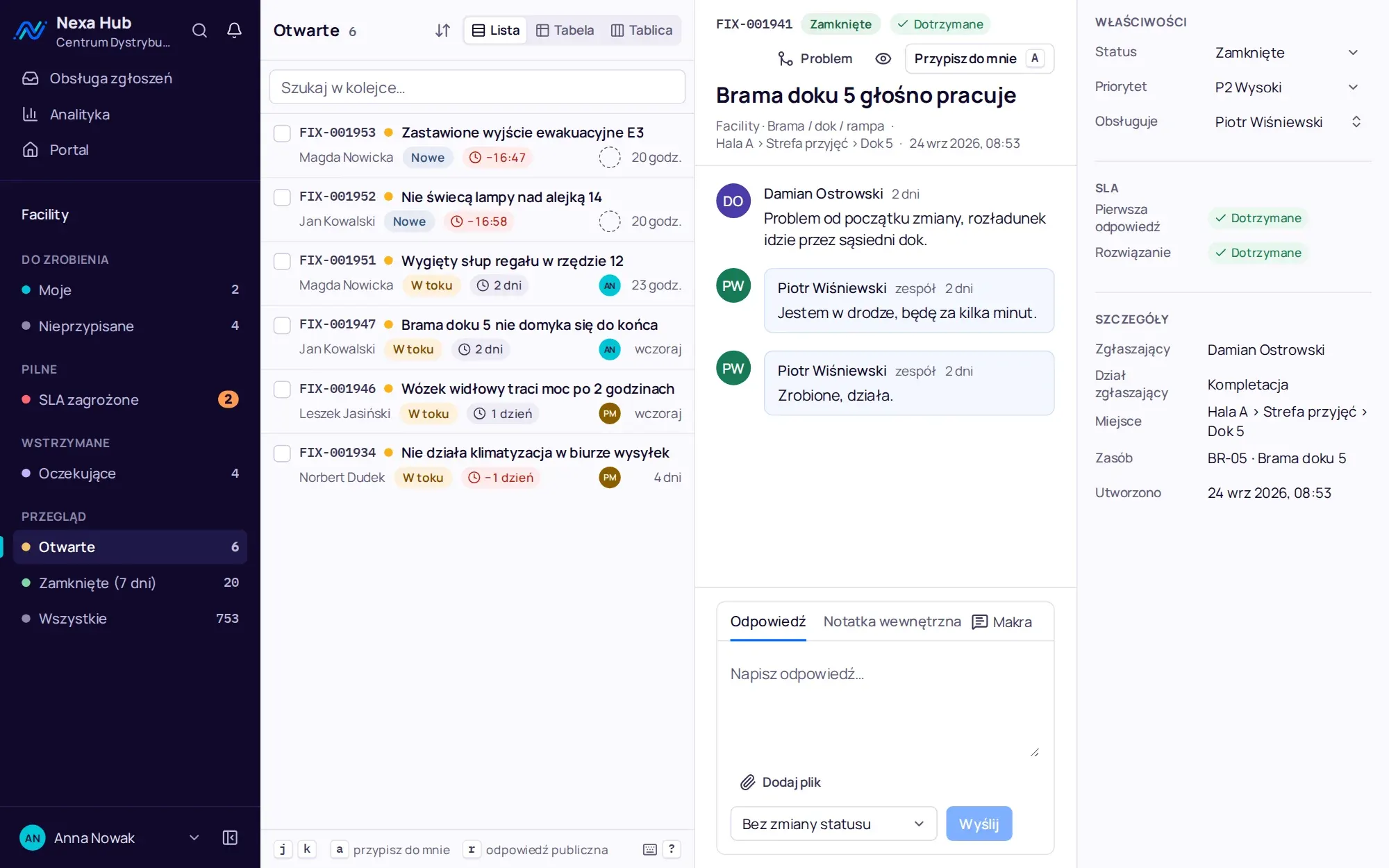Viewport: 1389px width, 868px height.
Task: Tick checkbox for FIX-001947
Action: click(282, 325)
